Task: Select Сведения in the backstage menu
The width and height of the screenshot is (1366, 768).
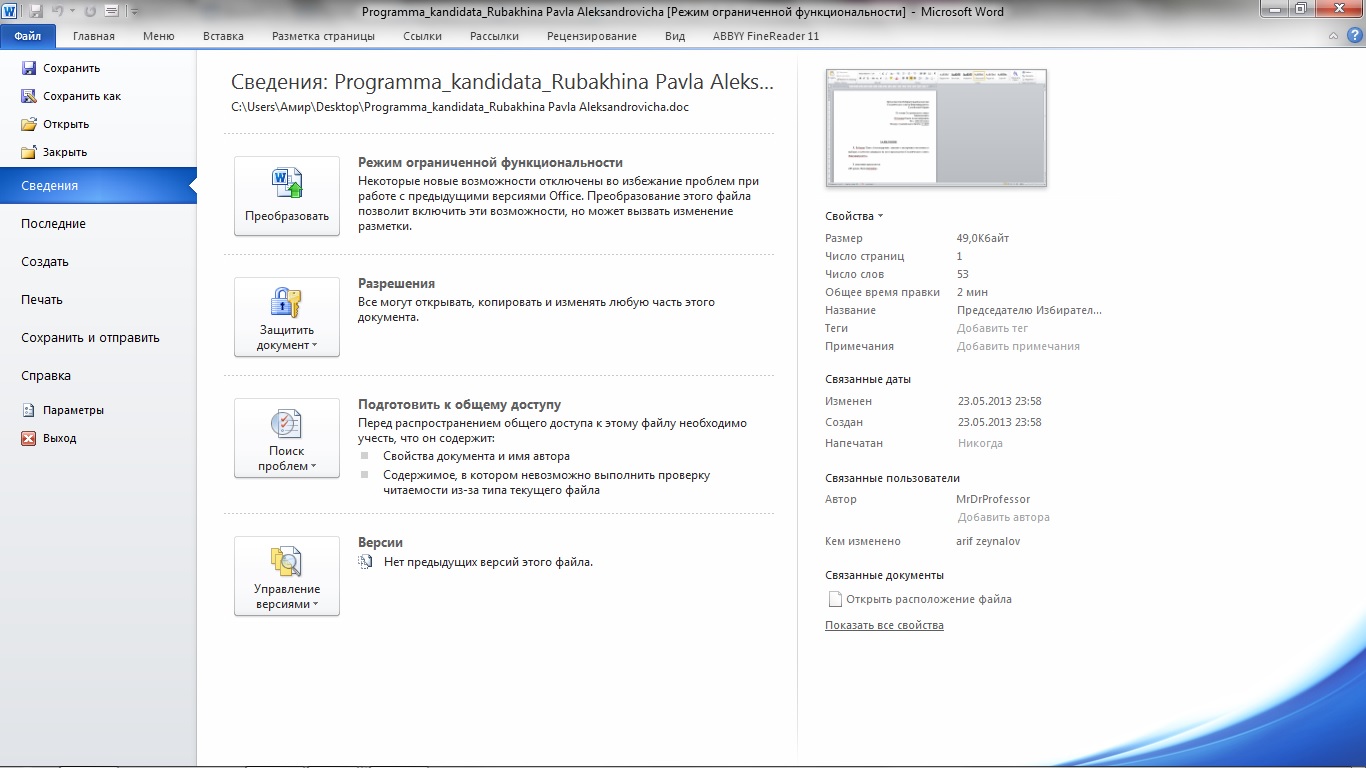Action: coord(98,186)
